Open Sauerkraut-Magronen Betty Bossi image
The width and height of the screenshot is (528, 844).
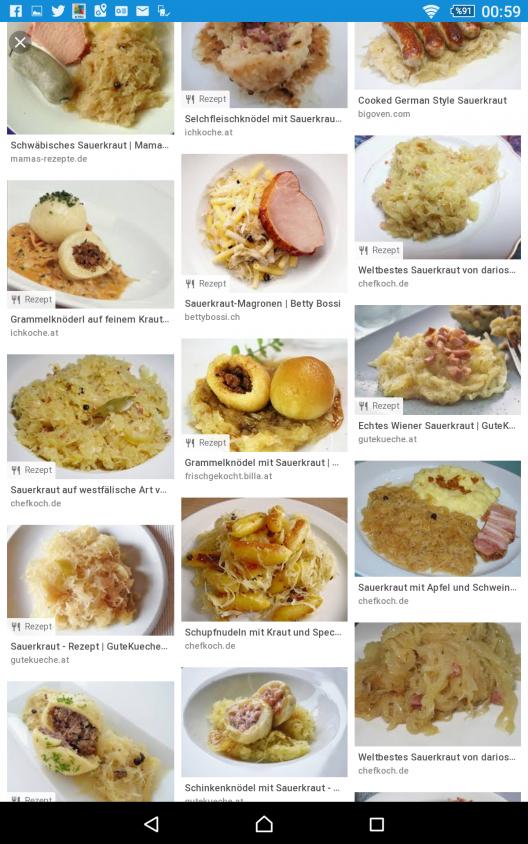(264, 223)
